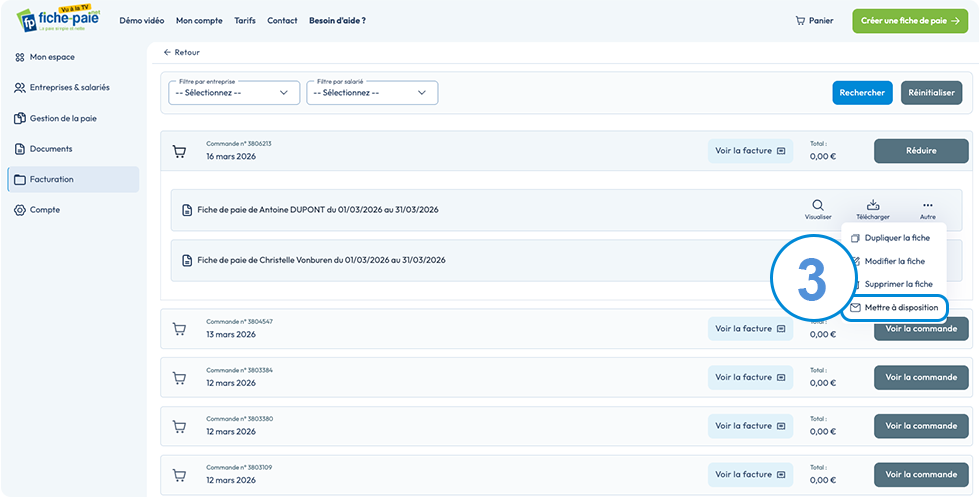Expand Filtre par salarié dropdown
Viewport: 980px width, 500px height.
pyautogui.click(x=372, y=92)
